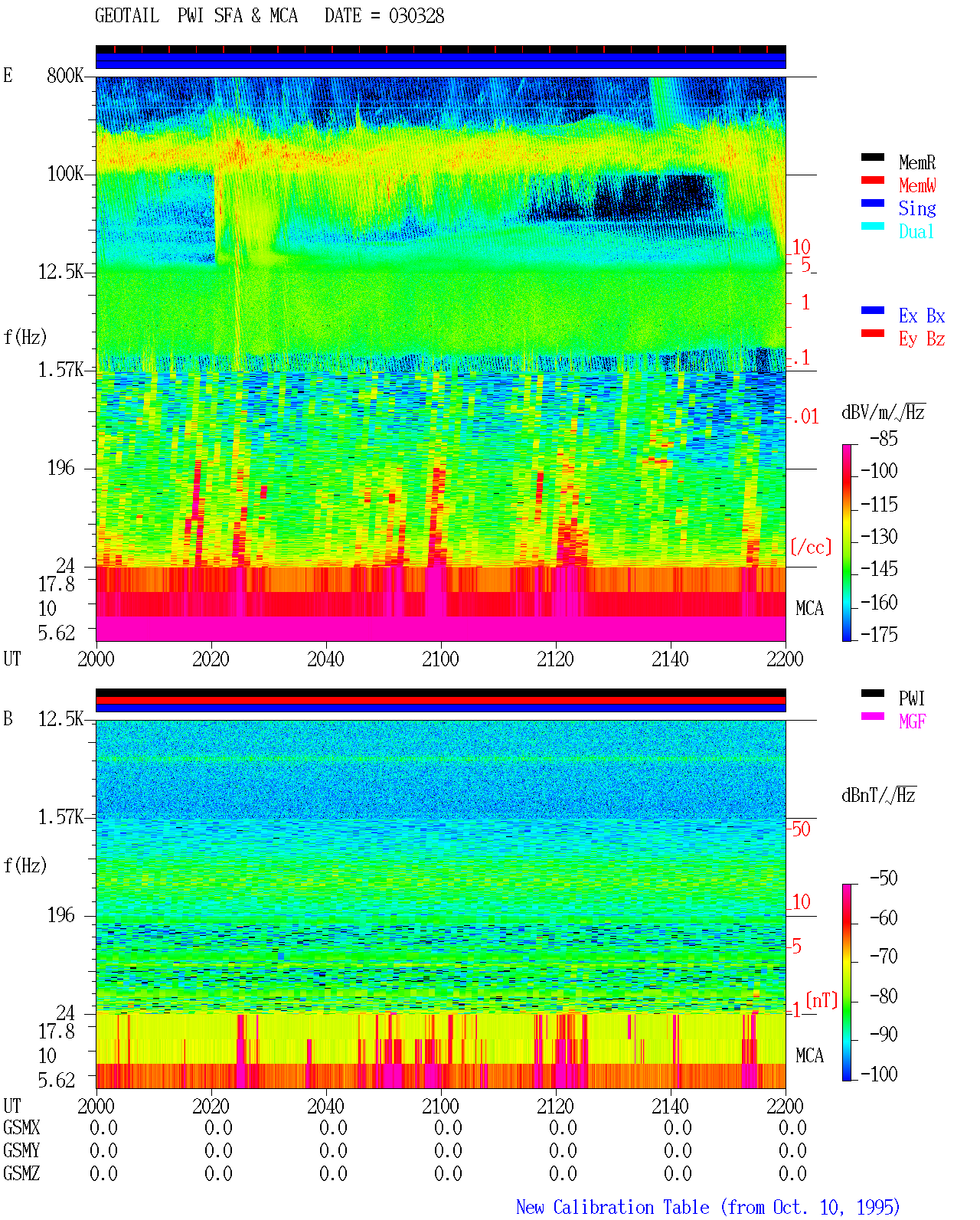This screenshot has width=980, height=1220.
Task: Click the red 50 nT scale label
Action: coord(801,829)
